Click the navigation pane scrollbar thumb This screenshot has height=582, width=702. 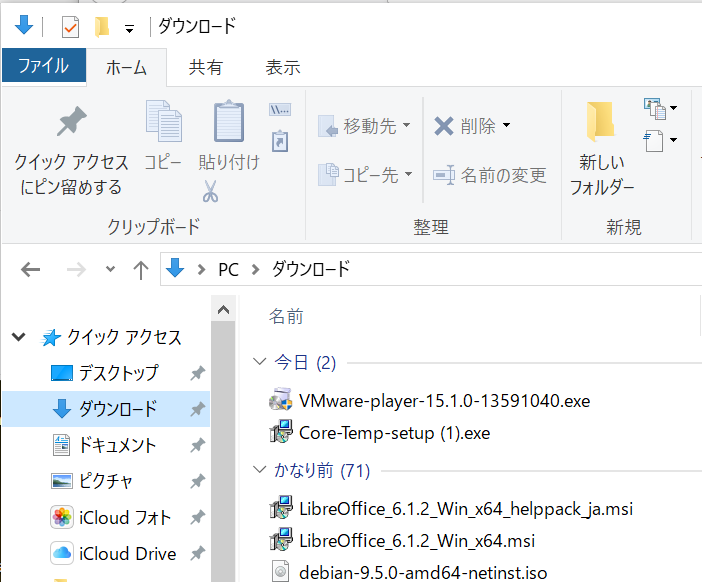[223, 452]
